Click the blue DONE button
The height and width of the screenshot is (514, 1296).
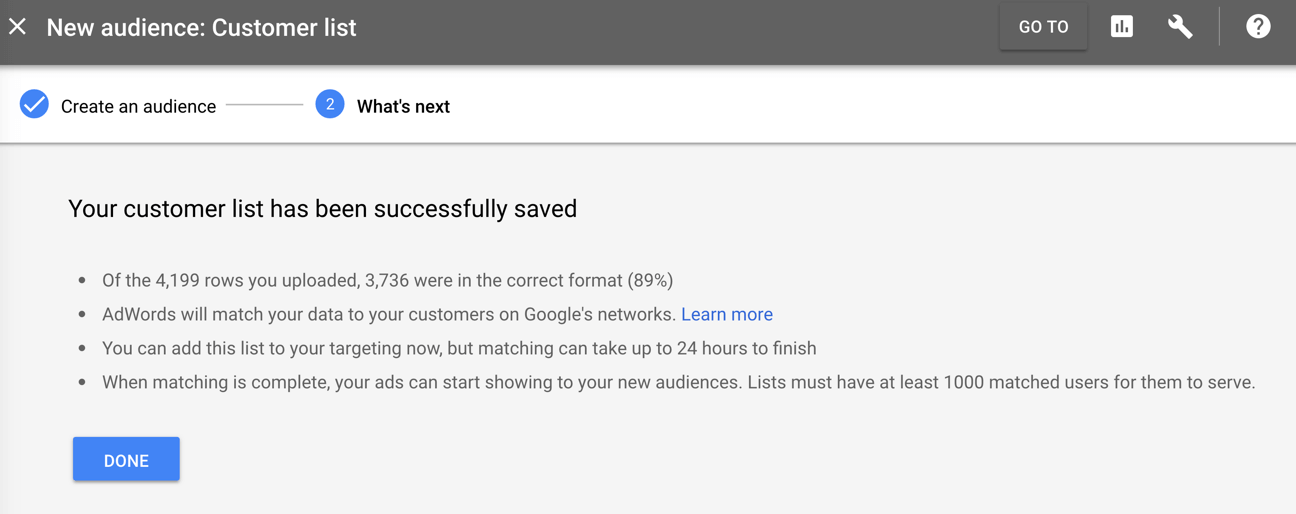[x=126, y=460]
